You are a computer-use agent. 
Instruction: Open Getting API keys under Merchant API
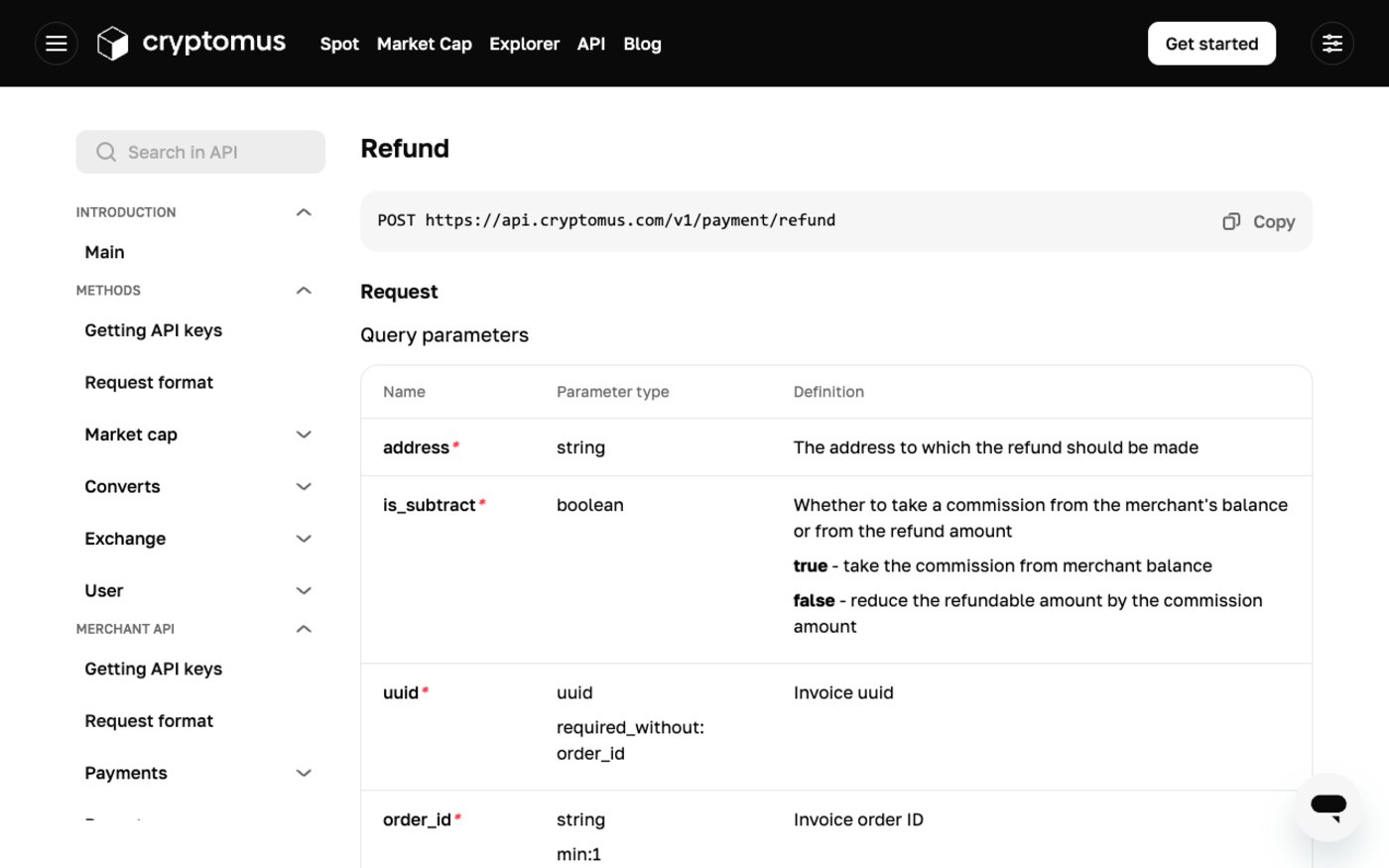154,669
